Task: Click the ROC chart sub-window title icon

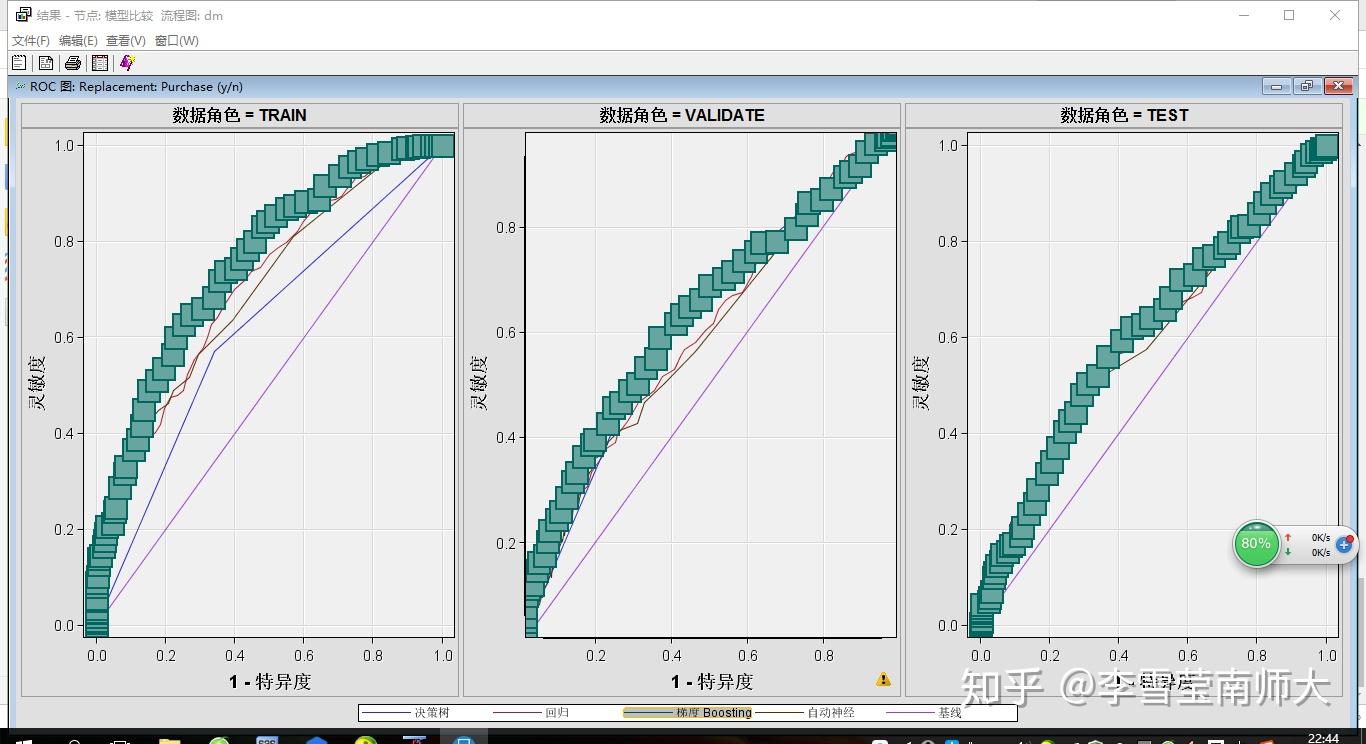Action: 20,86
